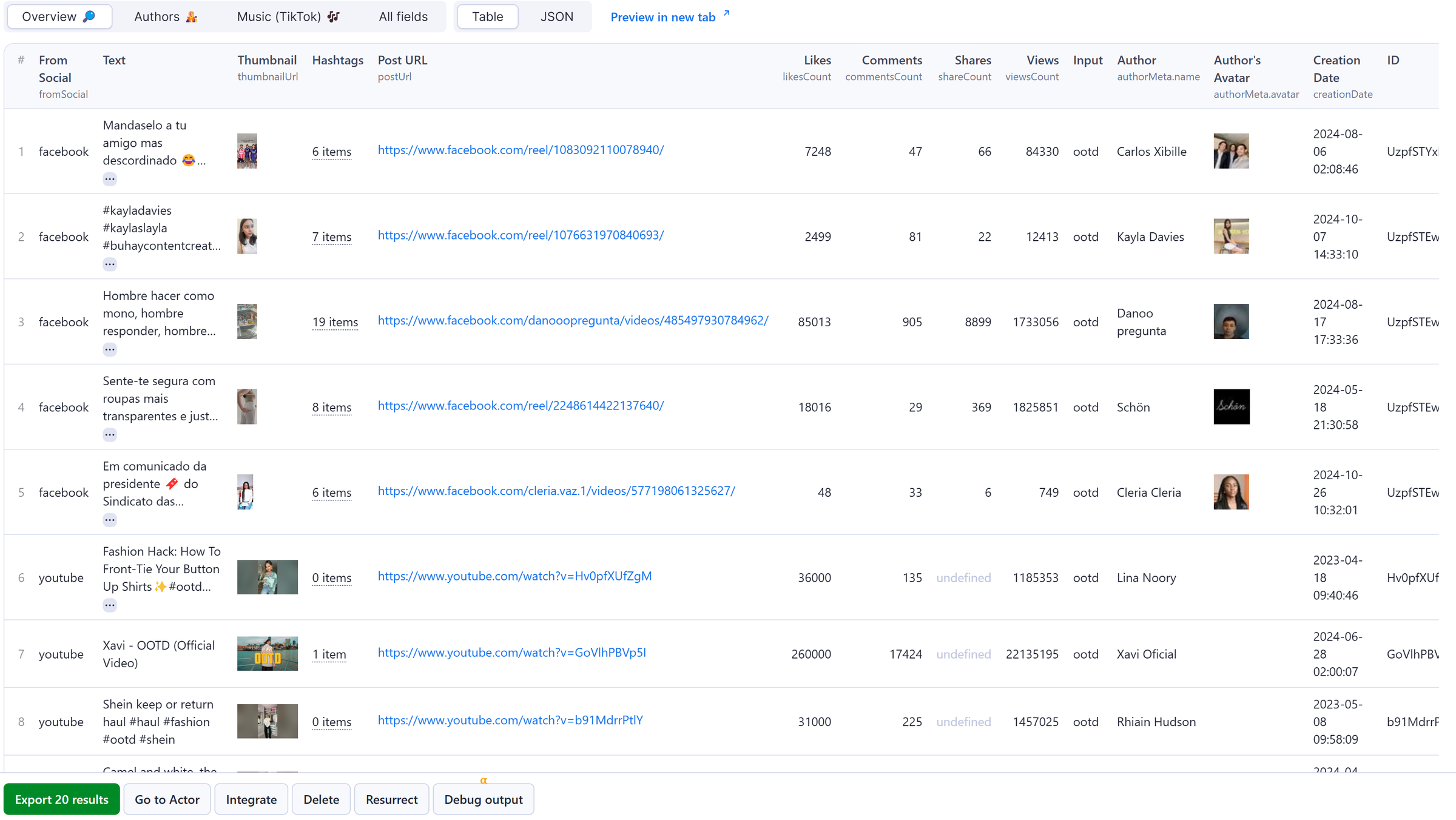Open Lina Noory video thumbnail
The image size is (1456, 820).
[267, 577]
